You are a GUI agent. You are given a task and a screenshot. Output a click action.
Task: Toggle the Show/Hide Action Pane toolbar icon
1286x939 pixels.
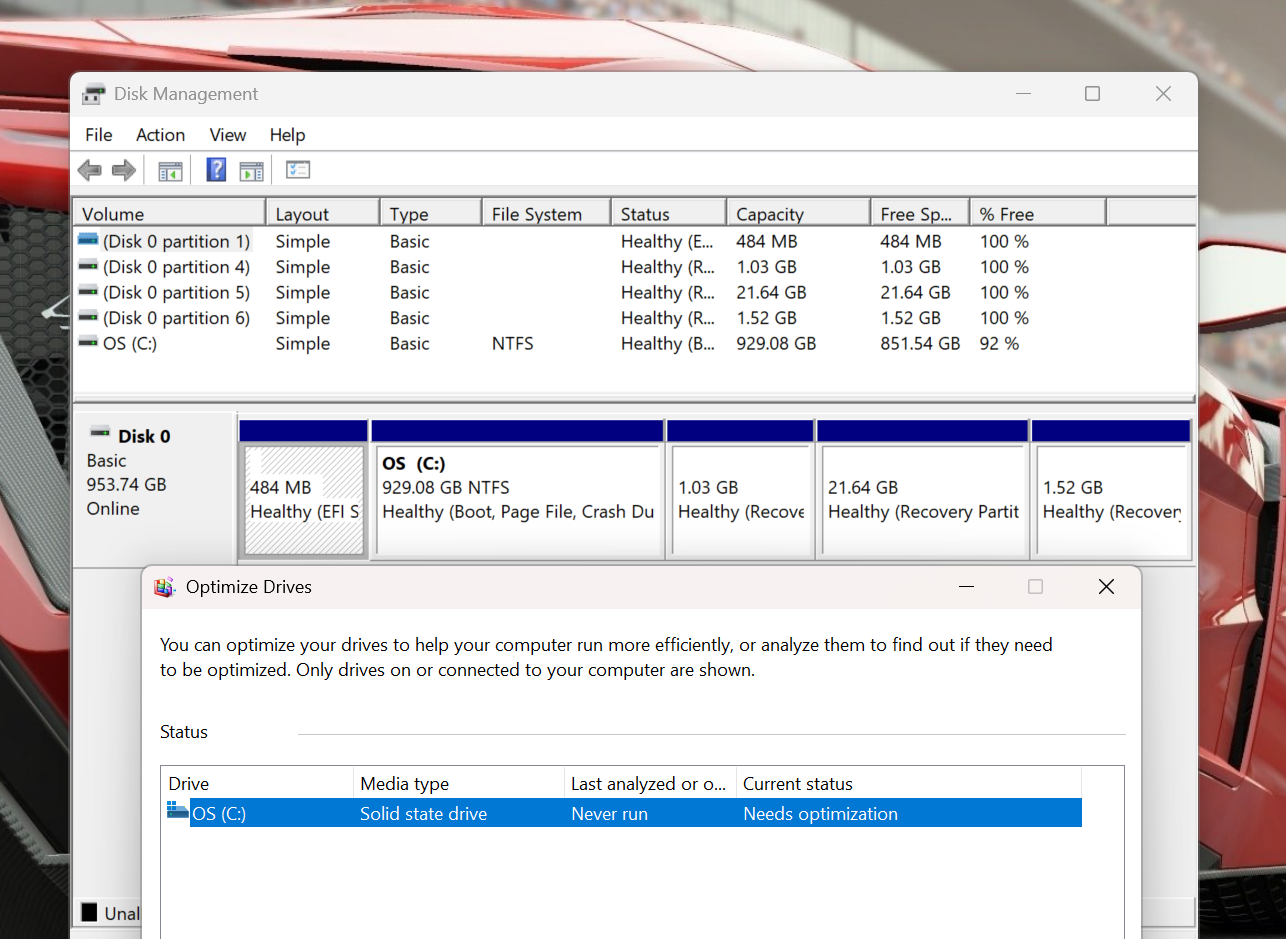(x=251, y=171)
